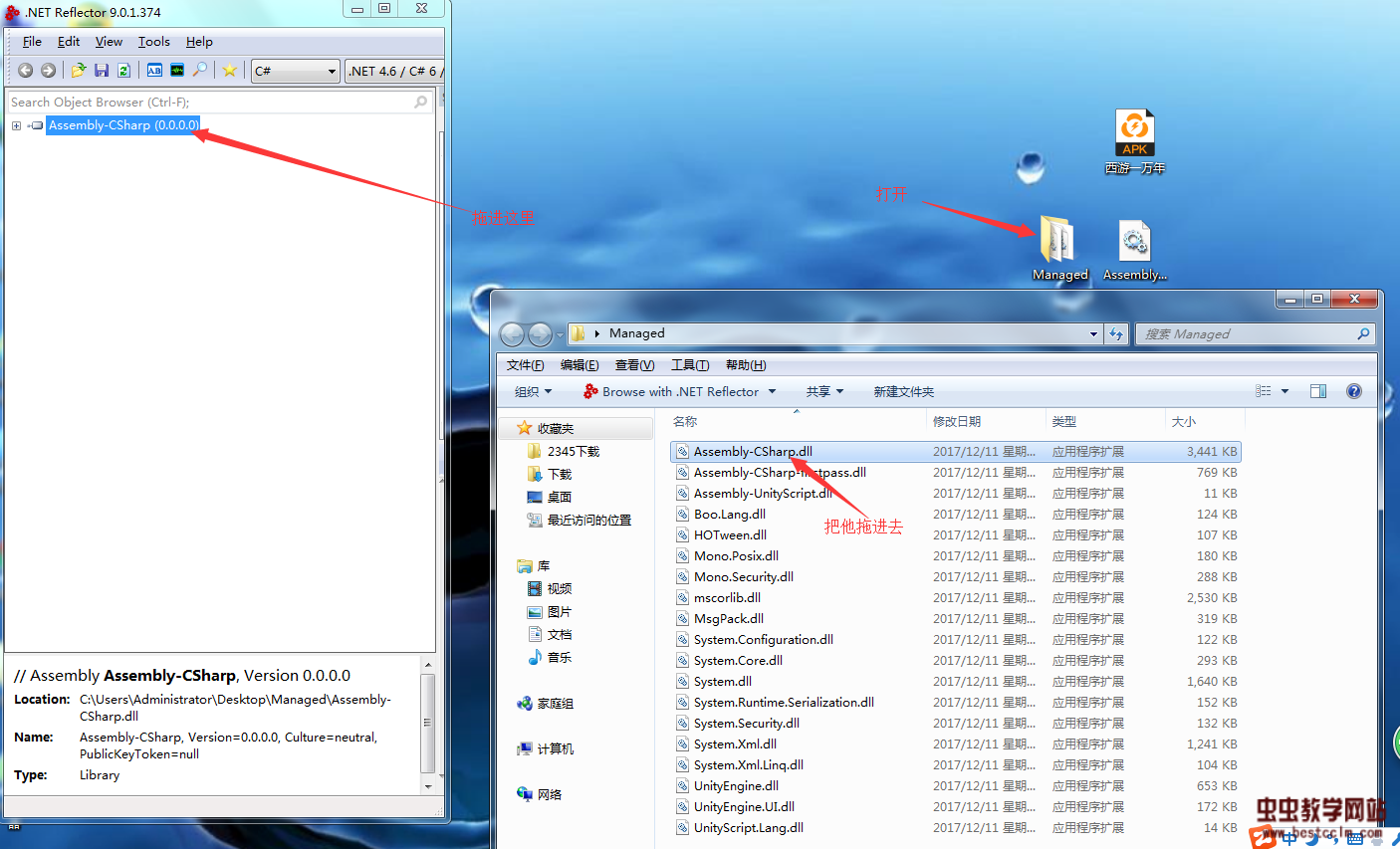Image resolution: width=1400 pixels, height=849 pixels.
Task: Open the view options dropdown arrow
Action: pos(1284,391)
